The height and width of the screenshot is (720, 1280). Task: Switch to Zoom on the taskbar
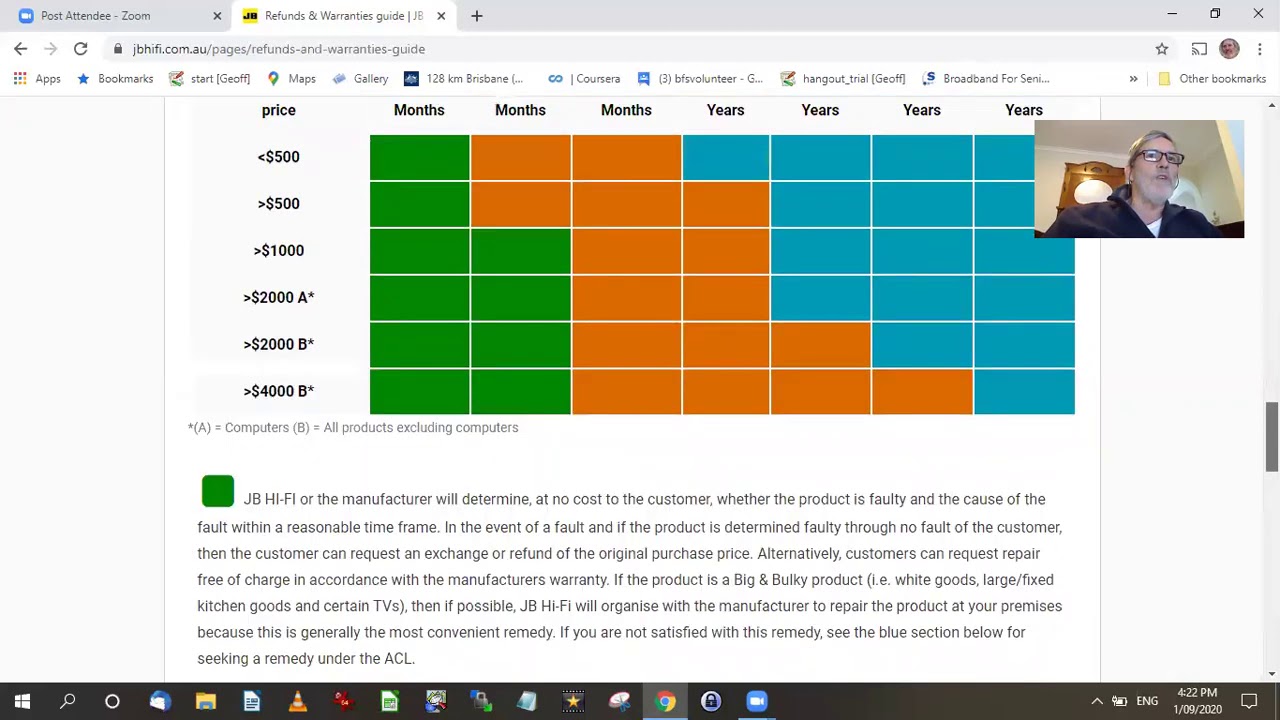tap(757, 701)
